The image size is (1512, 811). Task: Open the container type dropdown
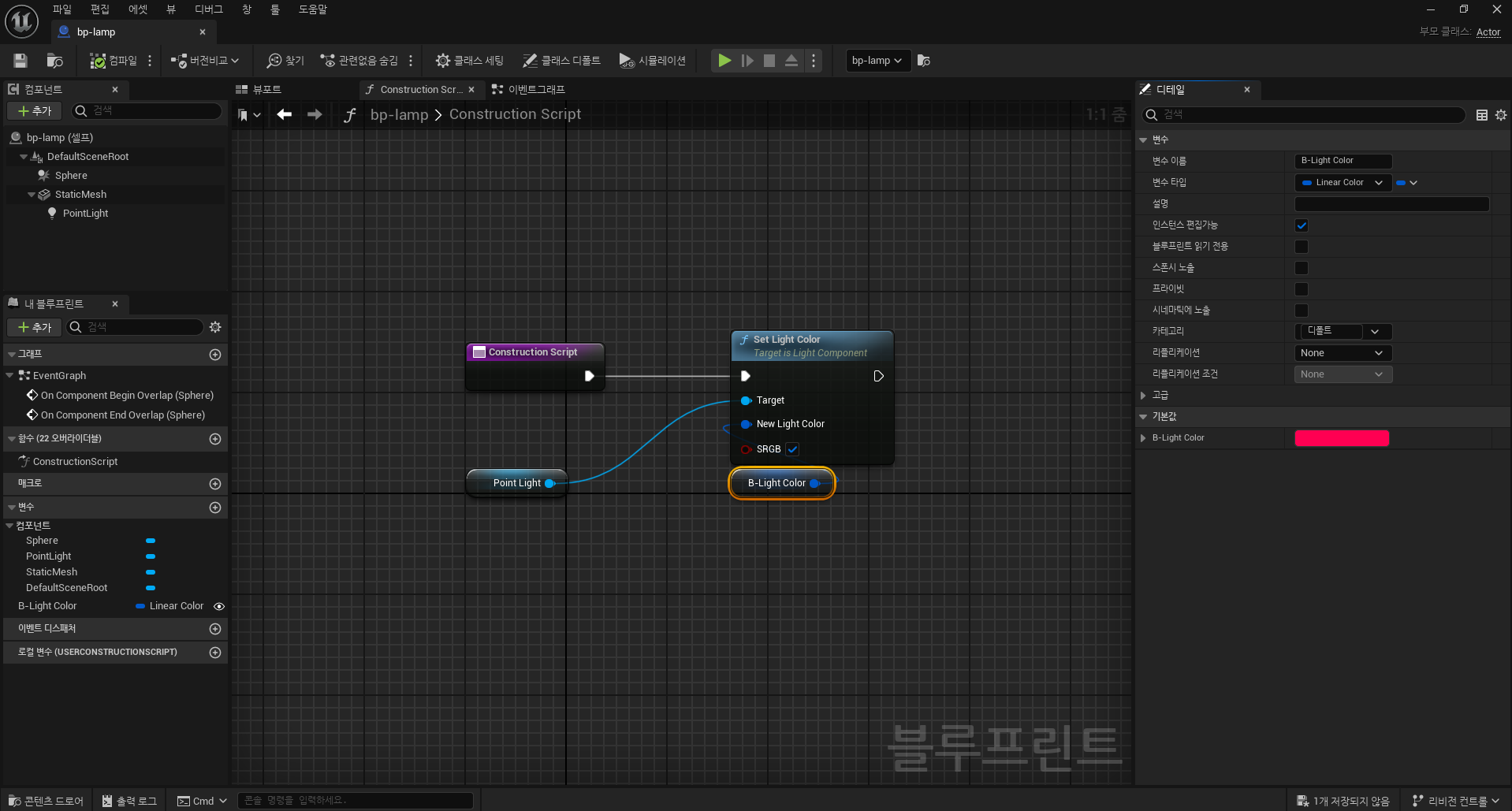click(x=1406, y=183)
